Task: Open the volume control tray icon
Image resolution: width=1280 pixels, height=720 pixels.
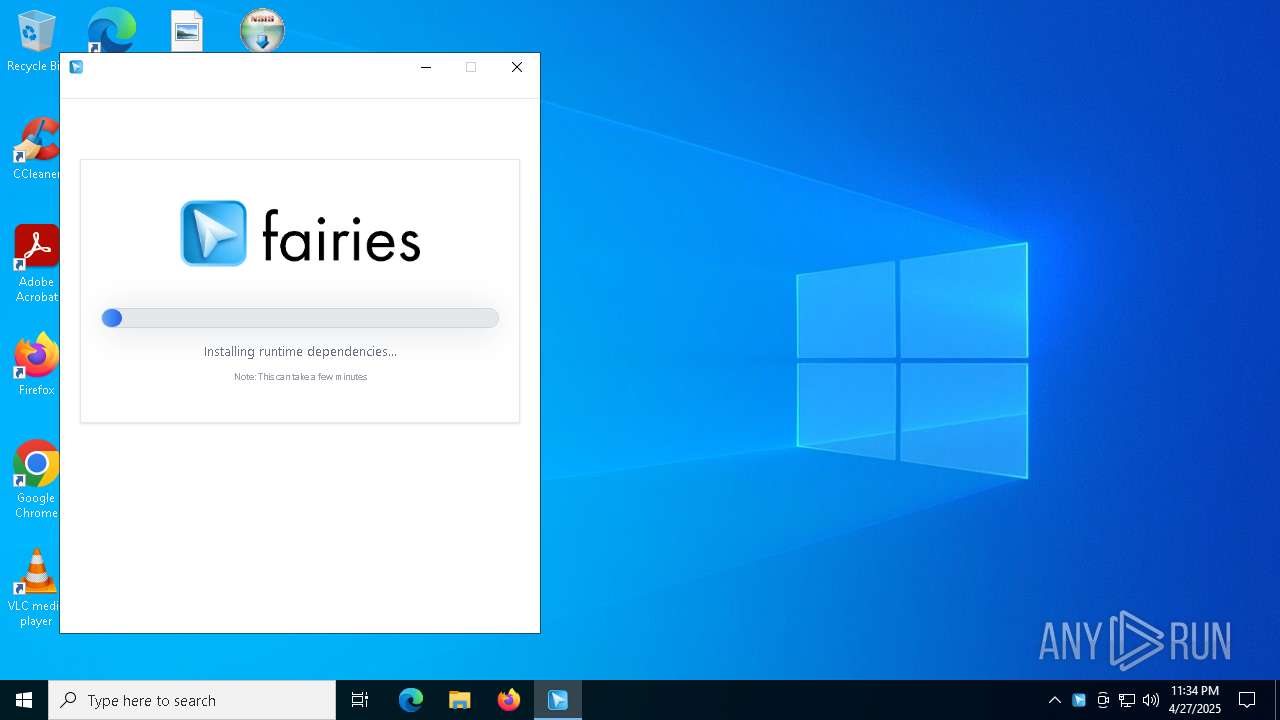Action: coord(1151,700)
